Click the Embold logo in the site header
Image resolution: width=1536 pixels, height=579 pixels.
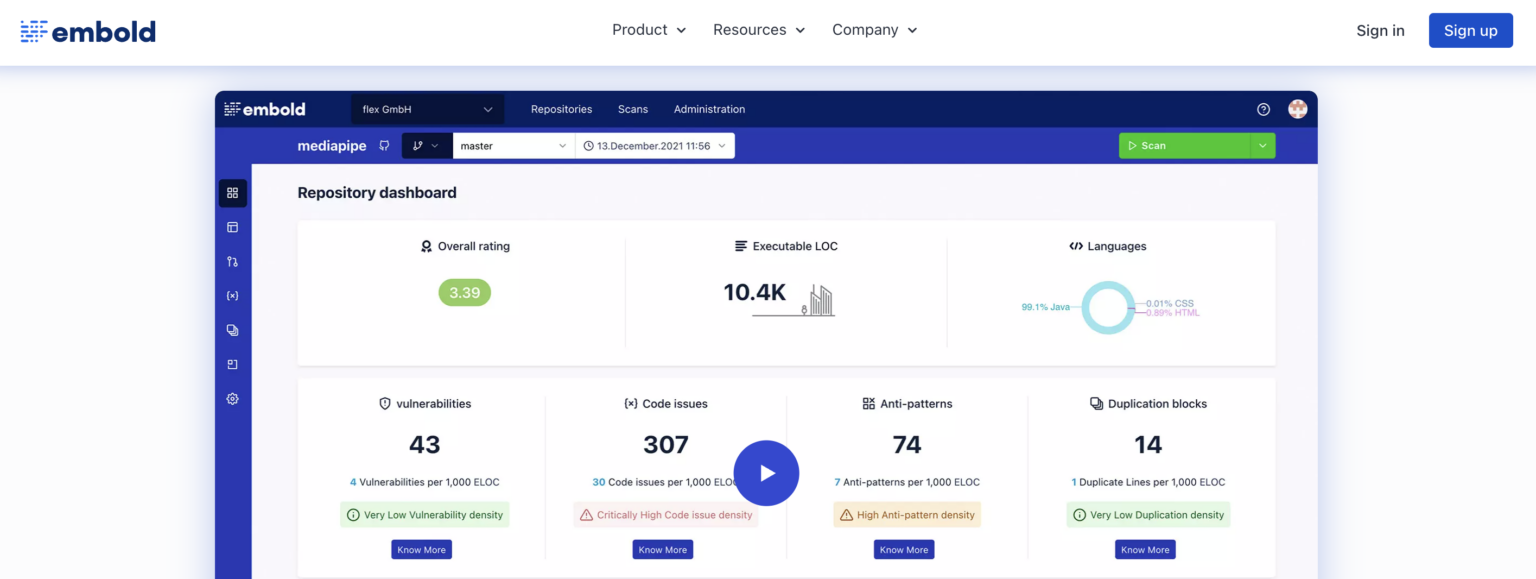[88, 31]
